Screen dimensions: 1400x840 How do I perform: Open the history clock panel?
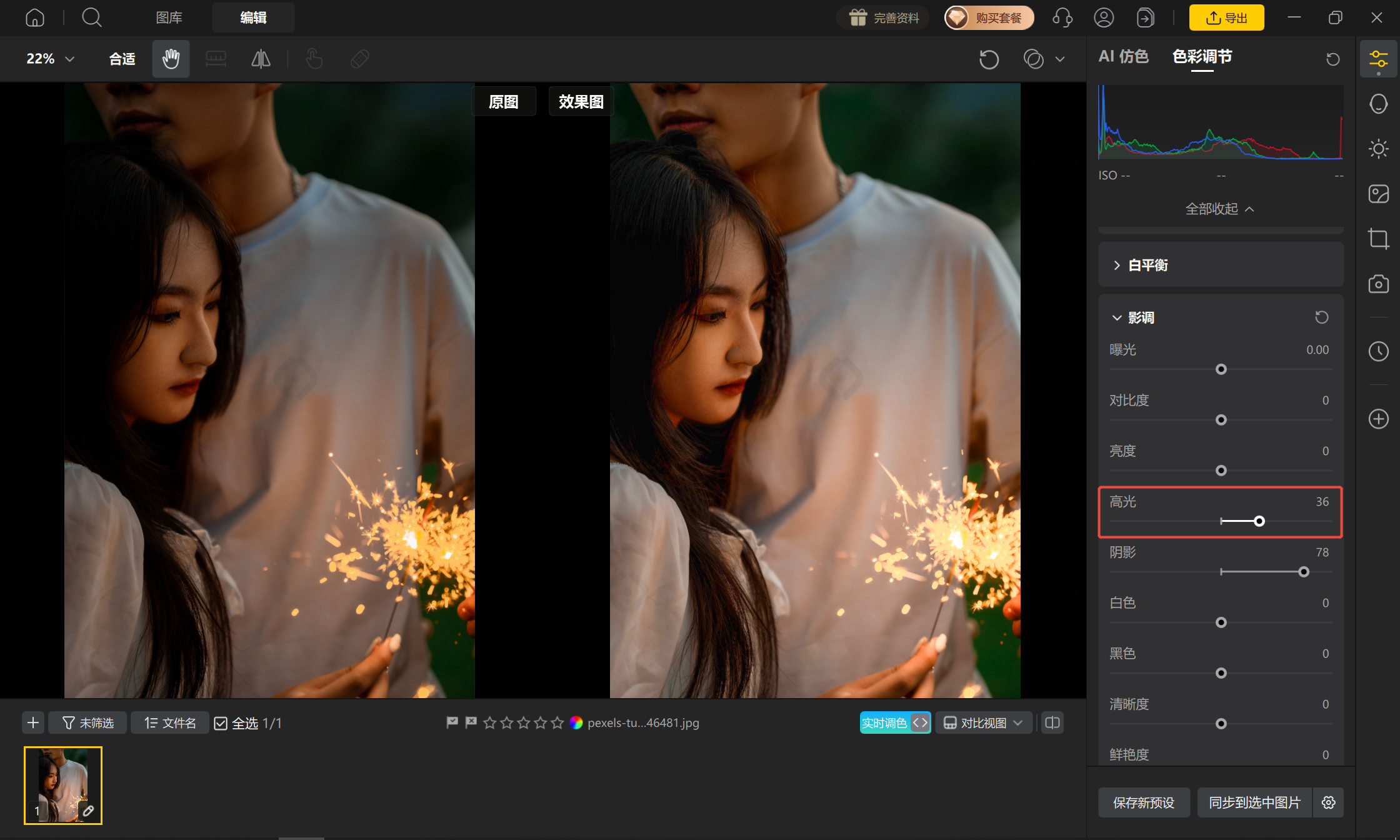coord(1378,351)
